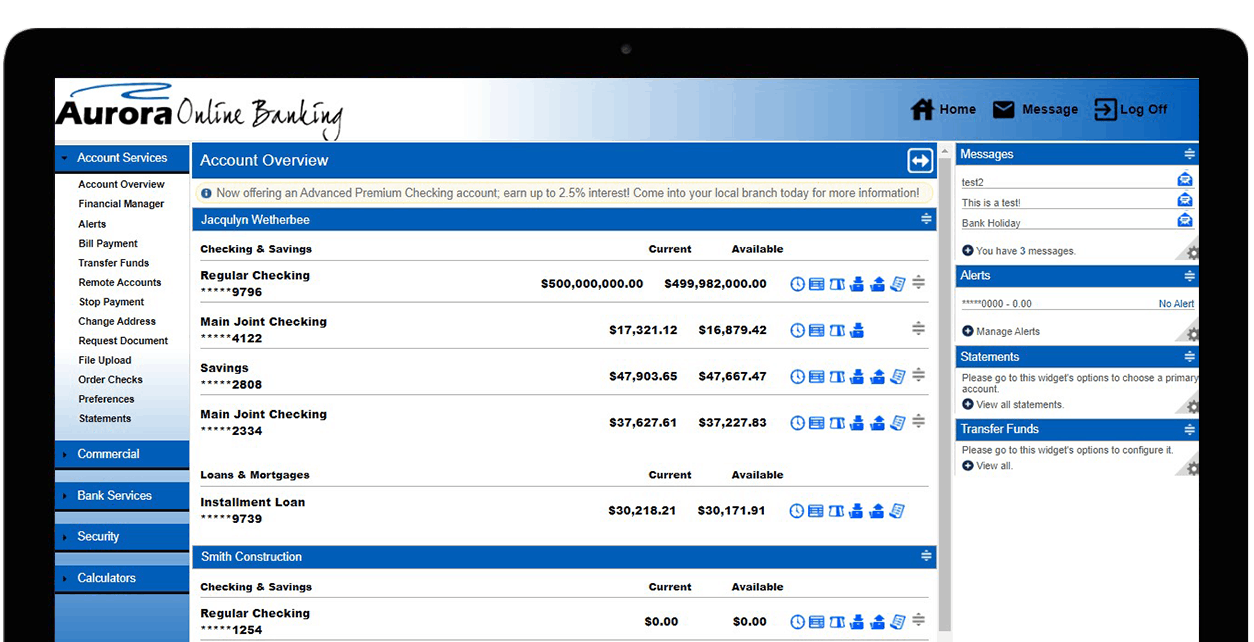Click 'View all.' under Transfer Funds widget
Screen dimensions: 1254x642
(x=987, y=466)
